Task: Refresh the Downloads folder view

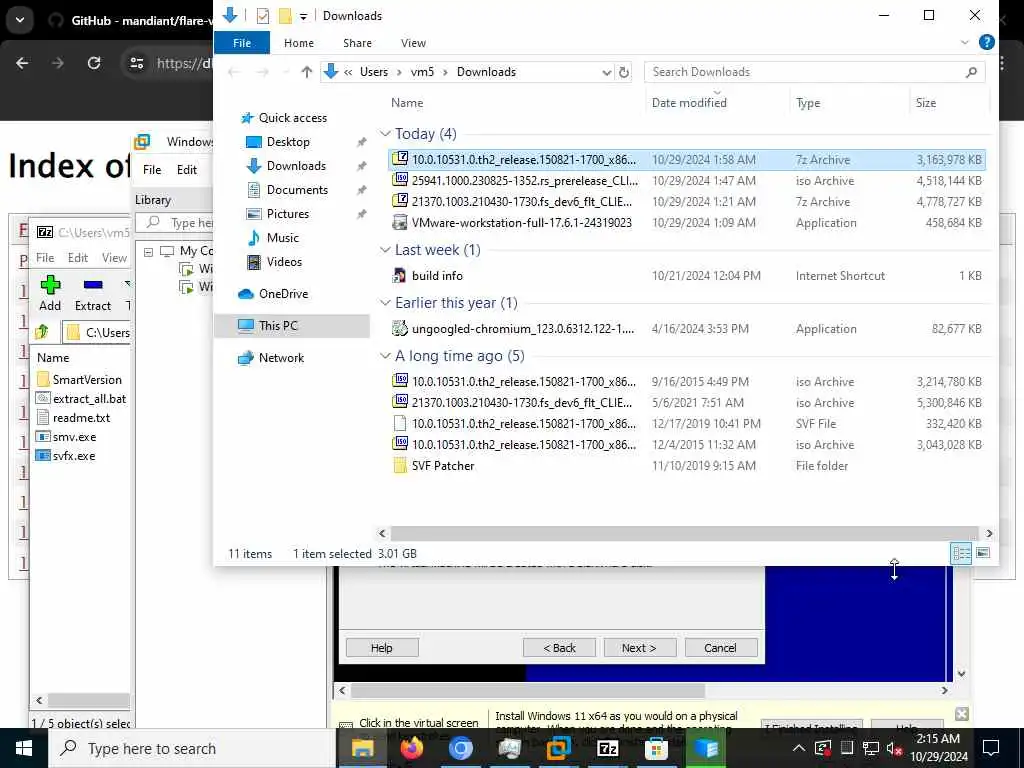Action: coord(624,72)
